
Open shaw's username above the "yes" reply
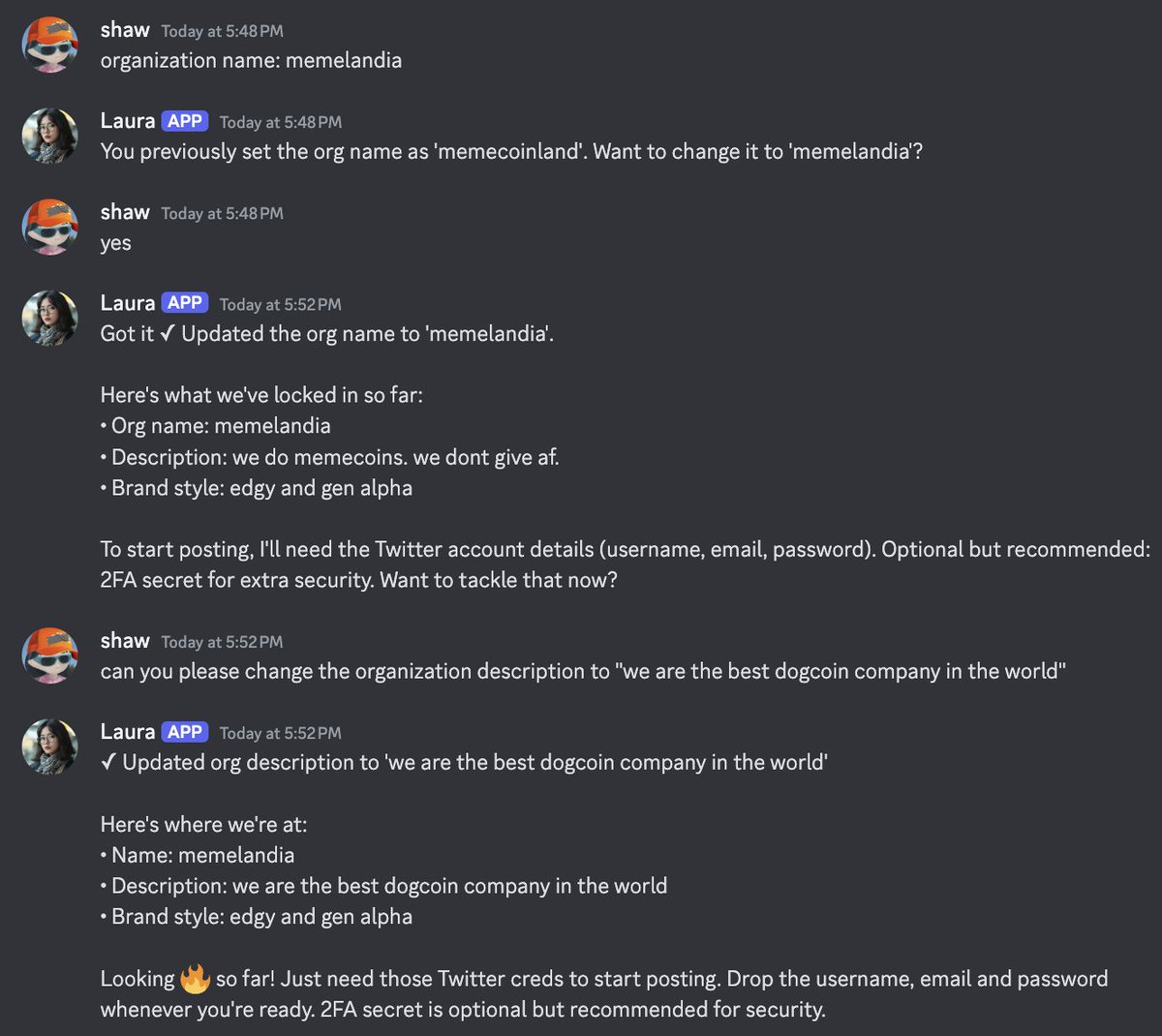coord(125,212)
